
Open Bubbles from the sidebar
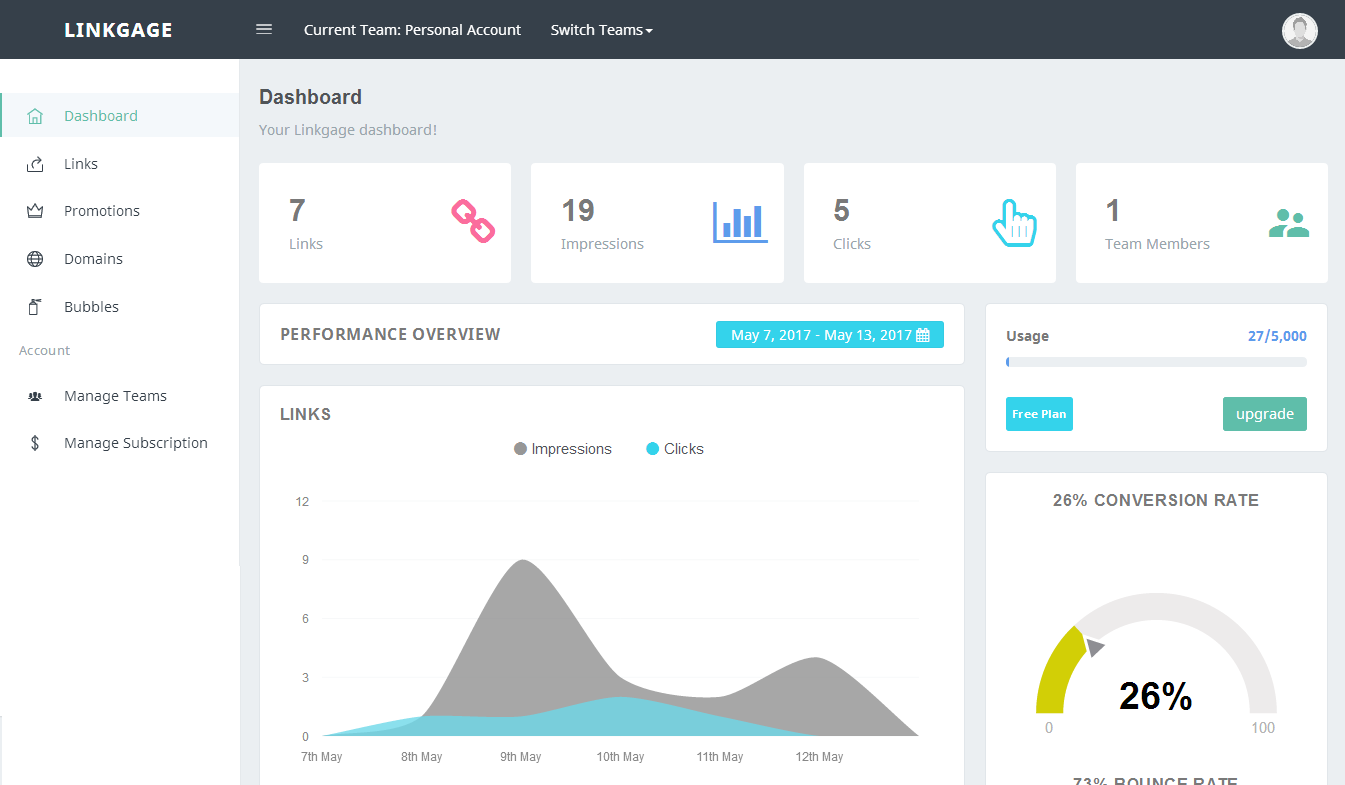coord(120,307)
